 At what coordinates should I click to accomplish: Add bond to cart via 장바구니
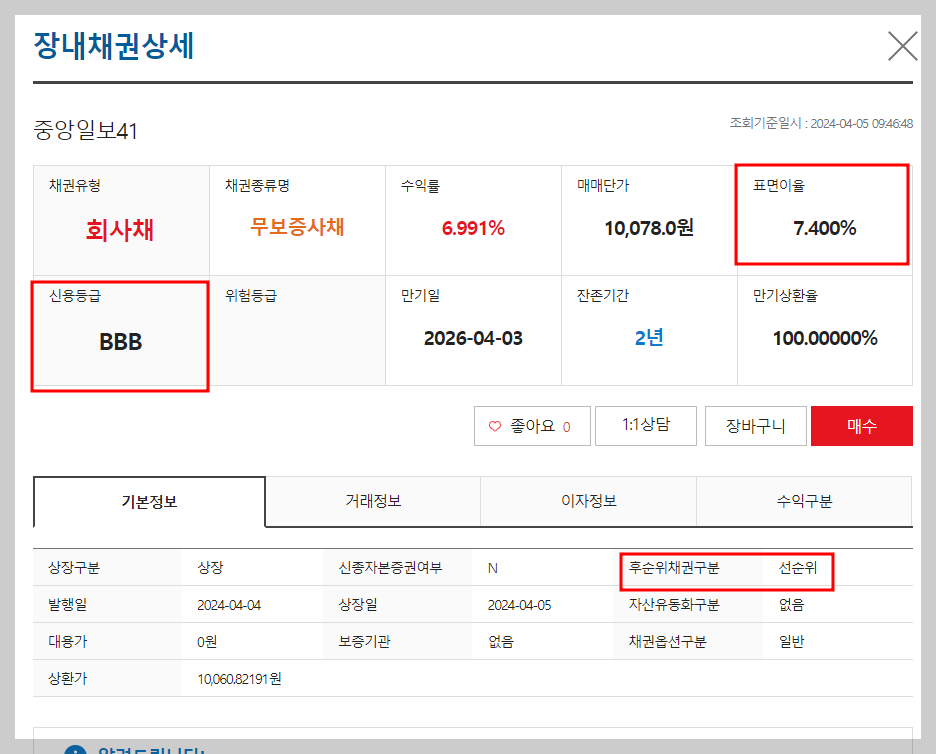tap(756, 426)
